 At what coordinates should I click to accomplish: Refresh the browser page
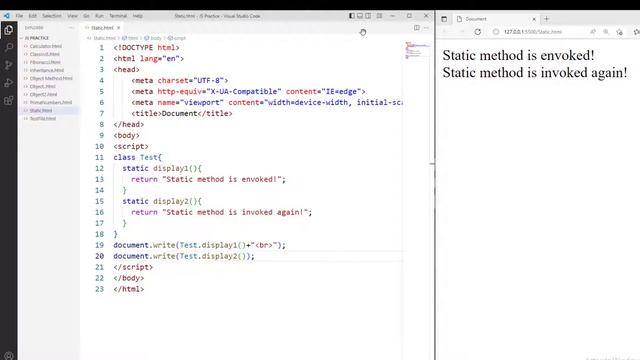click(478, 32)
